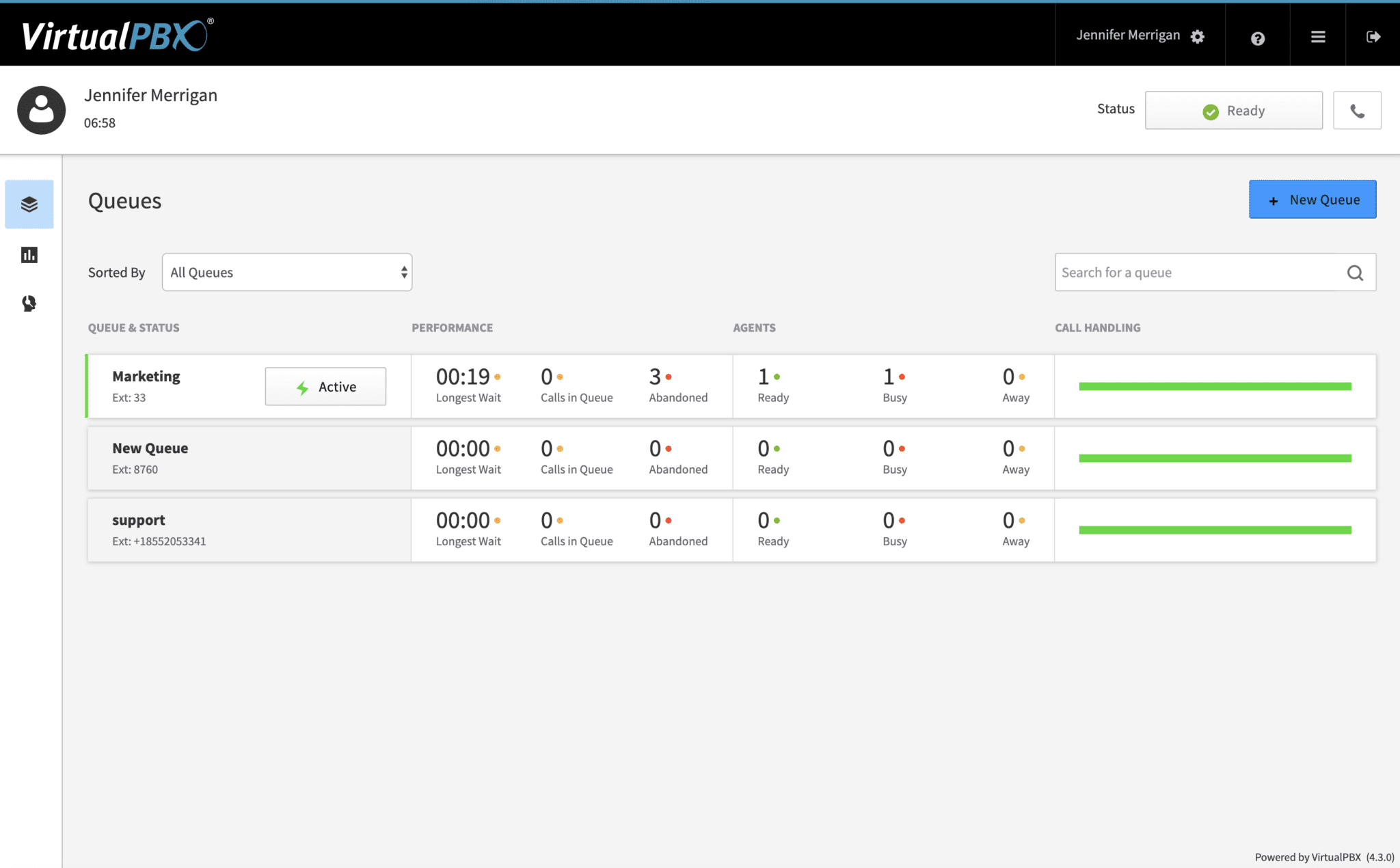The image size is (1400, 868).
Task: Click New Queue Abandoned count
Action: [655, 449]
